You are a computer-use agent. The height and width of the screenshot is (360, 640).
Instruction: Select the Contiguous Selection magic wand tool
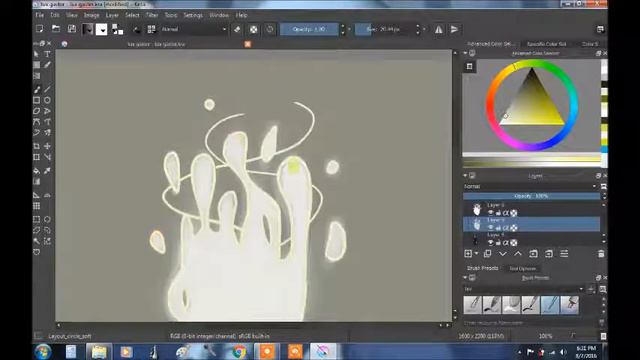click(37, 241)
